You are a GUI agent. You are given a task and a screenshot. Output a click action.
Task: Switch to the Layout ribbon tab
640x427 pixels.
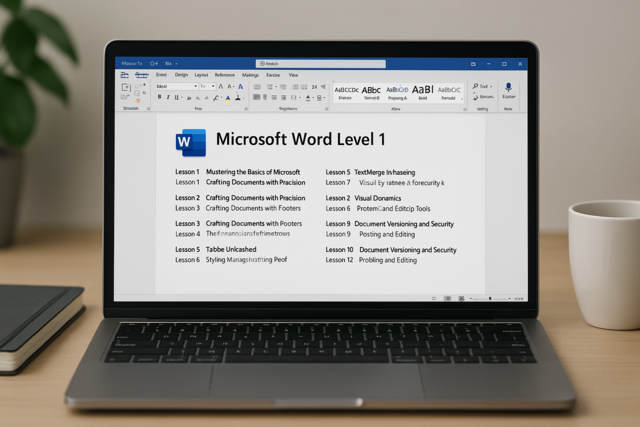(x=201, y=75)
